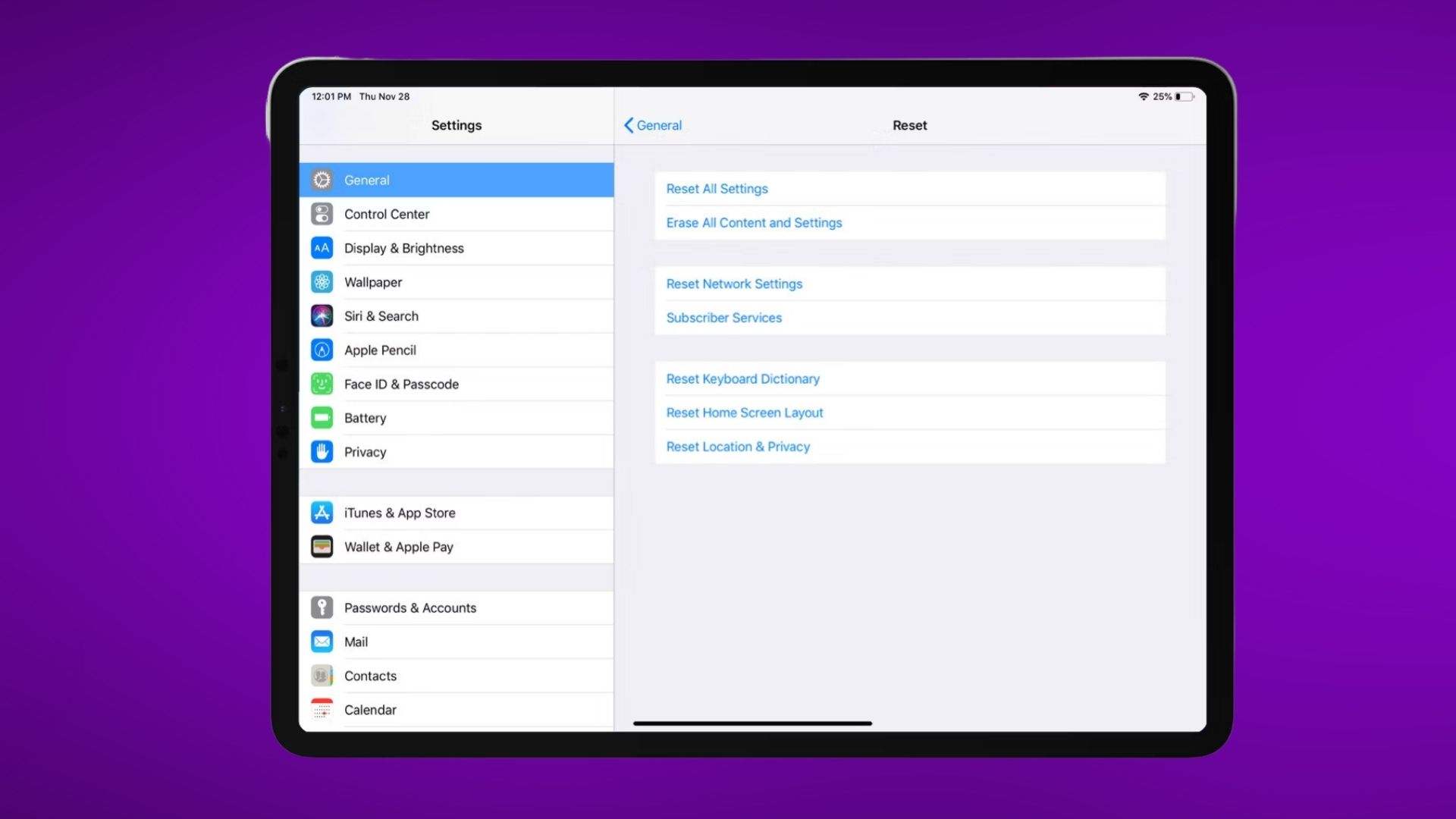1456x819 pixels.
Task: Select Apple Pencil settings icon
Action: (x=322, y=349)
